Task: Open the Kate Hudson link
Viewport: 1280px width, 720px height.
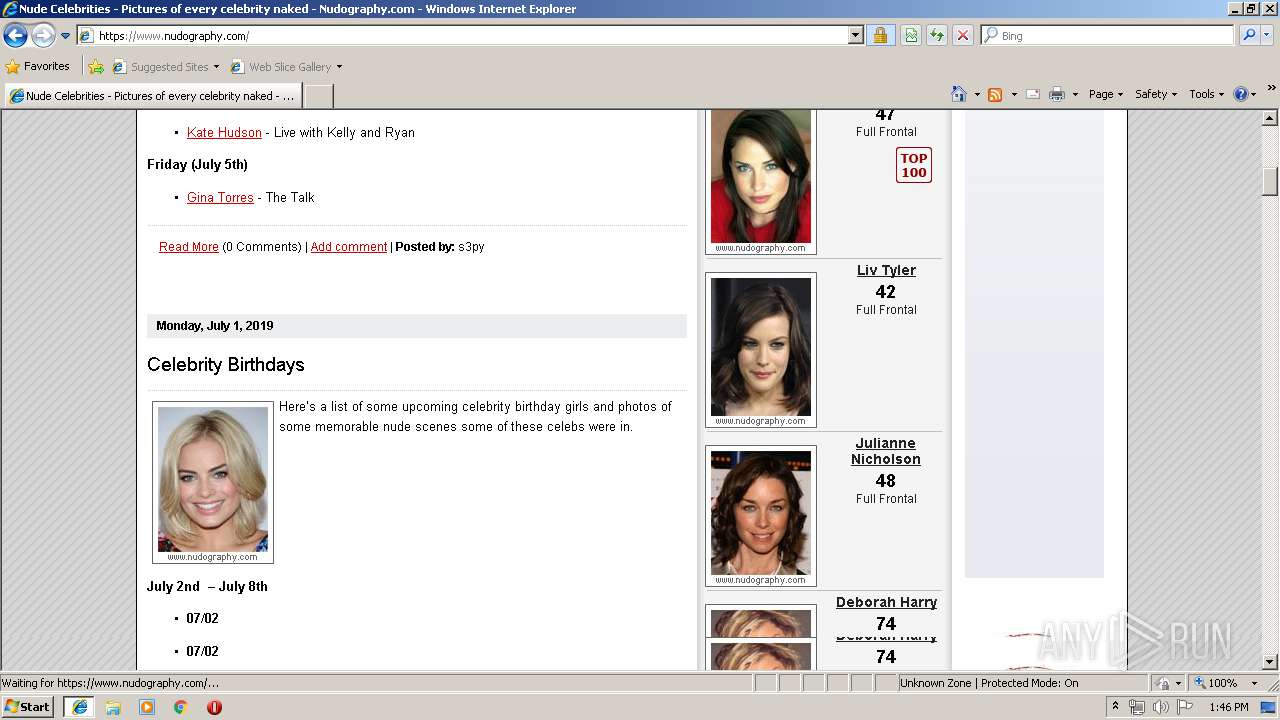Action: (x=224, y=132)
